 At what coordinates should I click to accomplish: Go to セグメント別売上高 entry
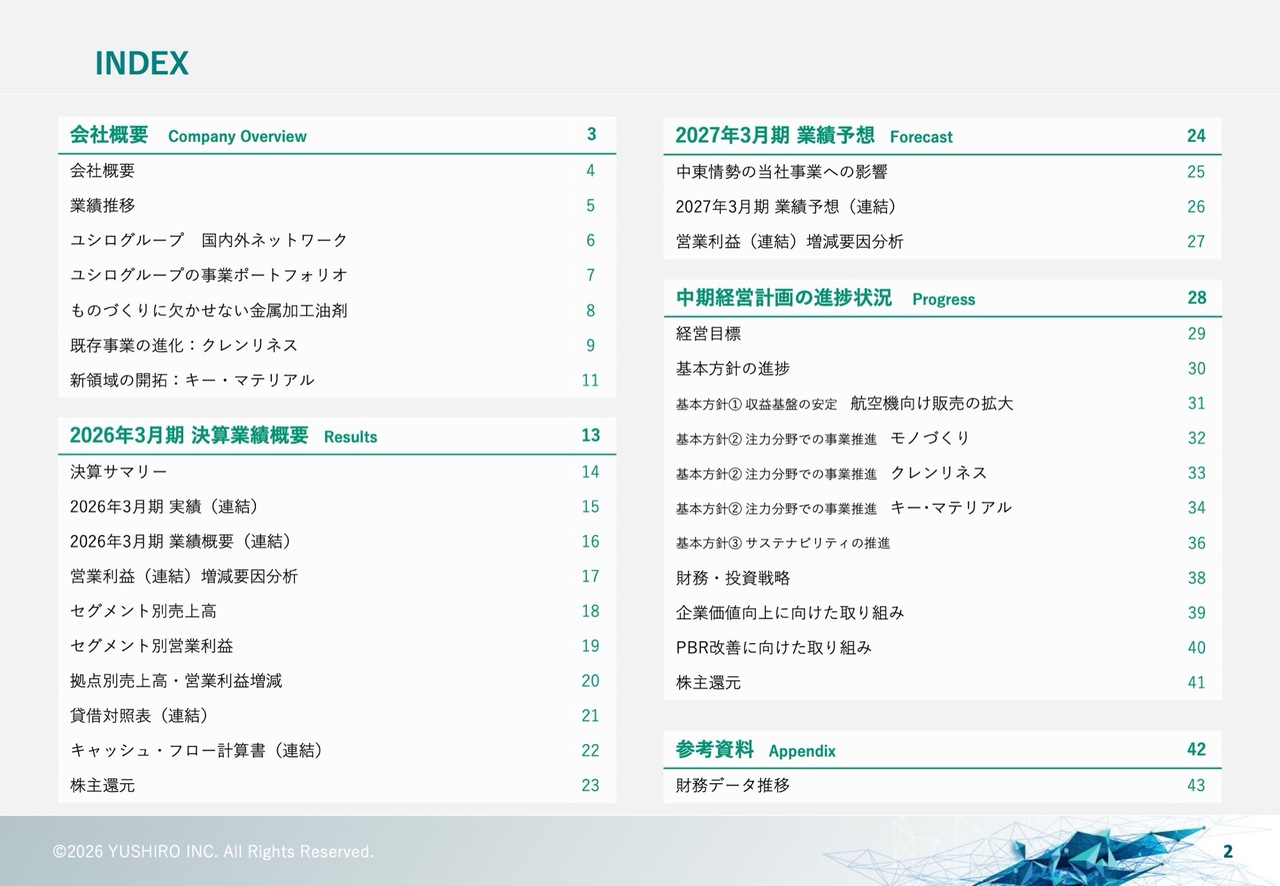(337, 611)
